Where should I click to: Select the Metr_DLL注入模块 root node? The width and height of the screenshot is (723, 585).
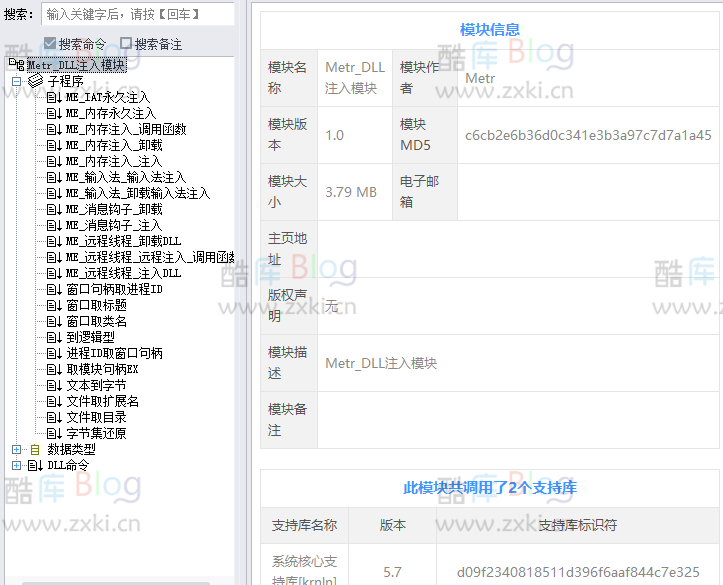pyautogui.click(x=76, y=65)
